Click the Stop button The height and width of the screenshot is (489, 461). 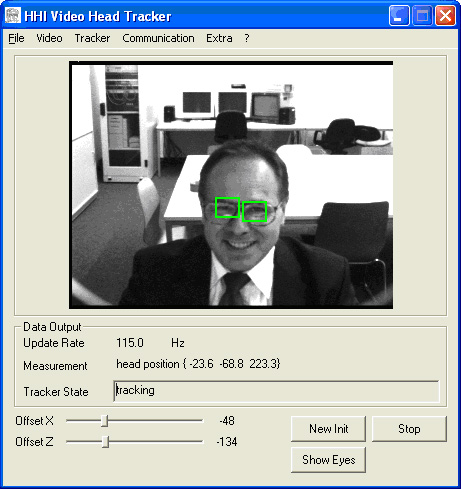[x=409, y=429]
